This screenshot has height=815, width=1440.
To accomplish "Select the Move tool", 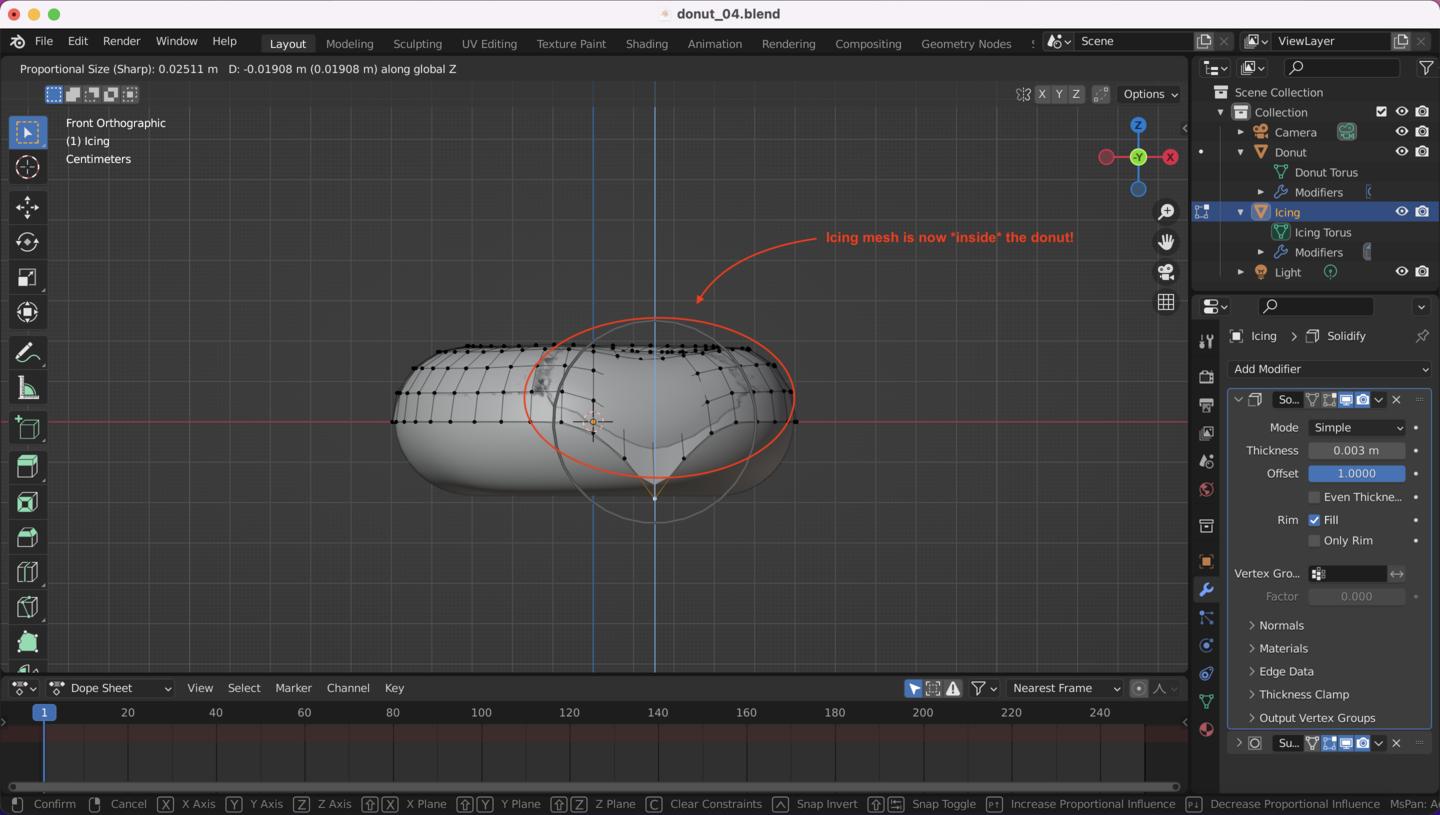I will coord(27,207).
